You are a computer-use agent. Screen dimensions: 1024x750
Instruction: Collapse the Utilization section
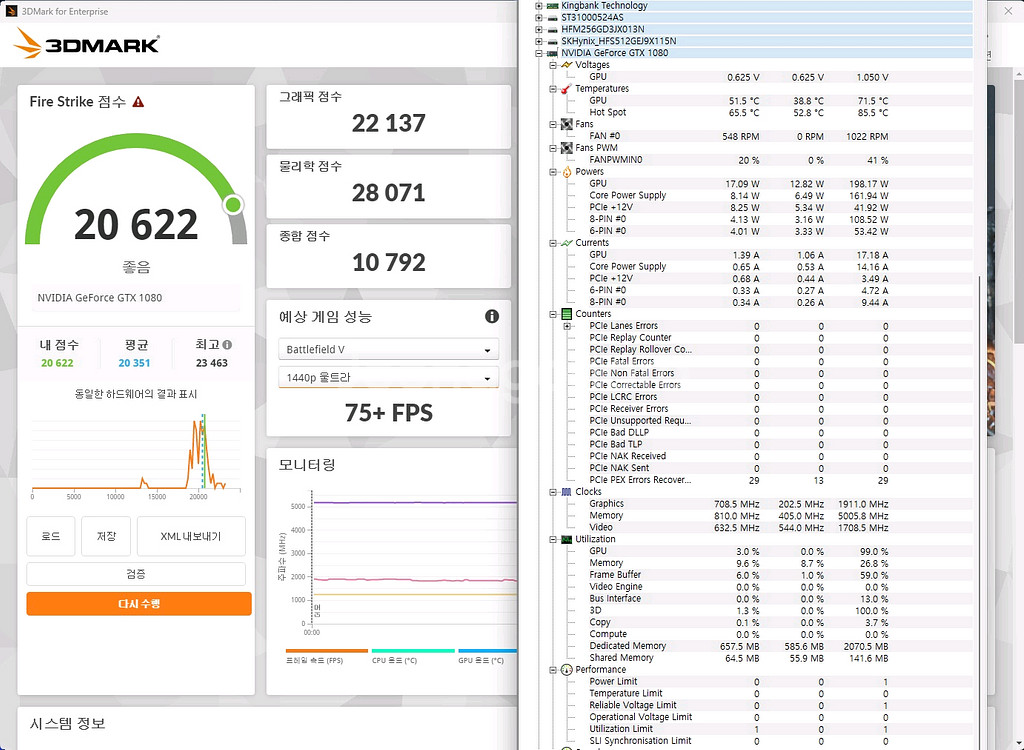tap(553, 540)
